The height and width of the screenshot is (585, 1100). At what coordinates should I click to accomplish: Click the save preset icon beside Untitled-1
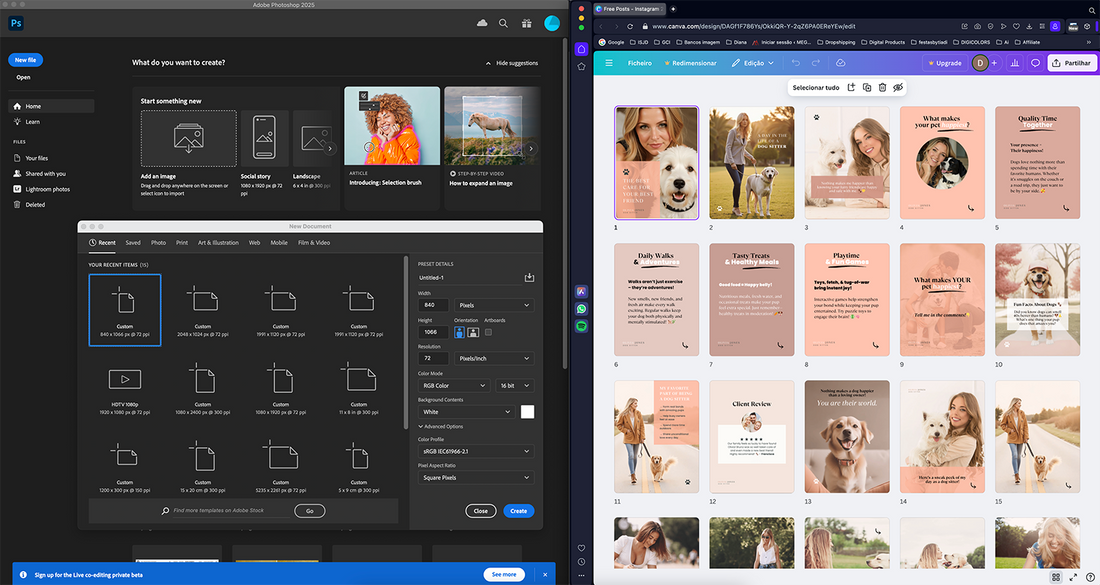(529, 278)
